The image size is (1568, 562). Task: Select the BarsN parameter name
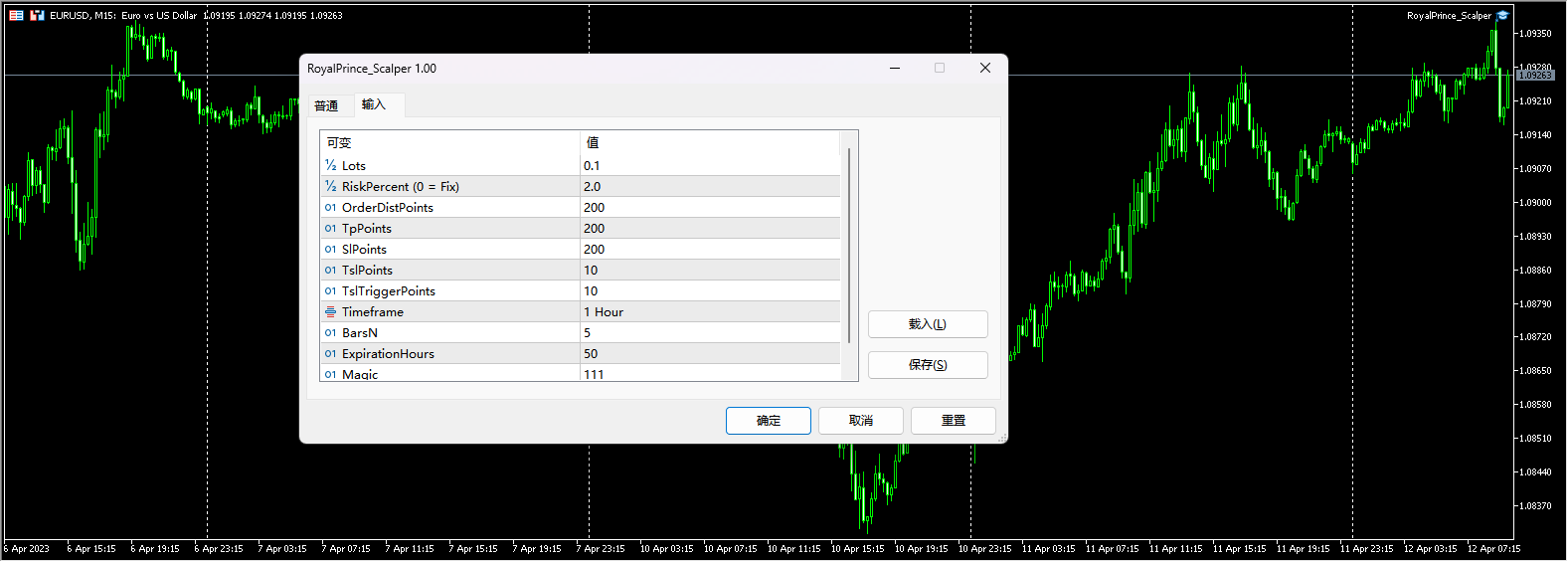[360, 333]
